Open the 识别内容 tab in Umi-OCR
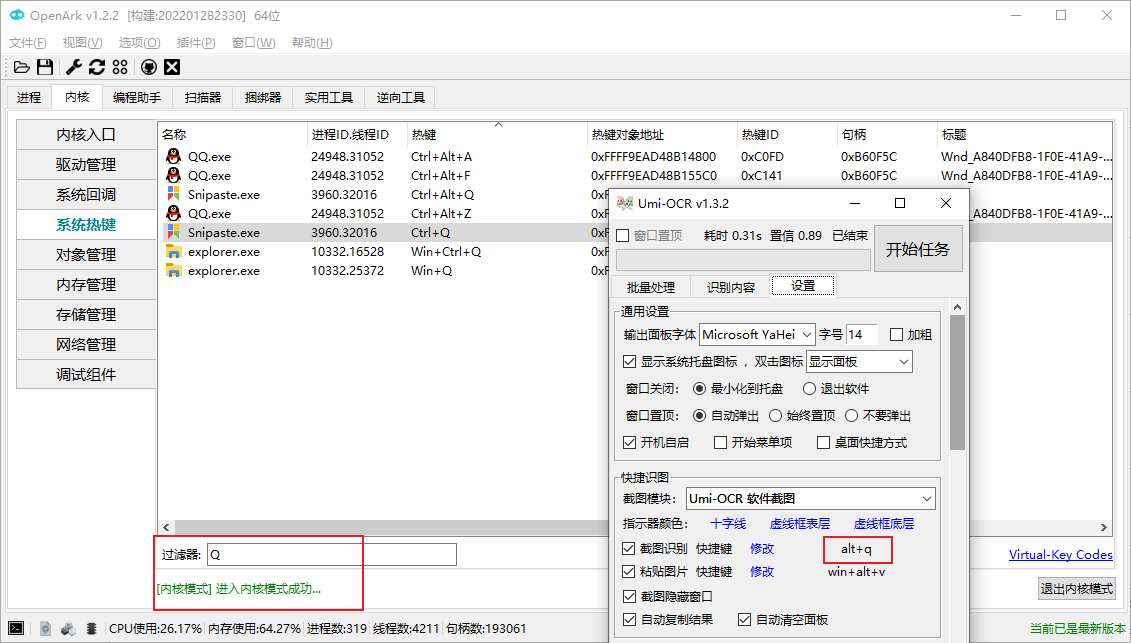The height and width of the screenshot is (643, 1131). pyautogui.click(x=731, y=287)
